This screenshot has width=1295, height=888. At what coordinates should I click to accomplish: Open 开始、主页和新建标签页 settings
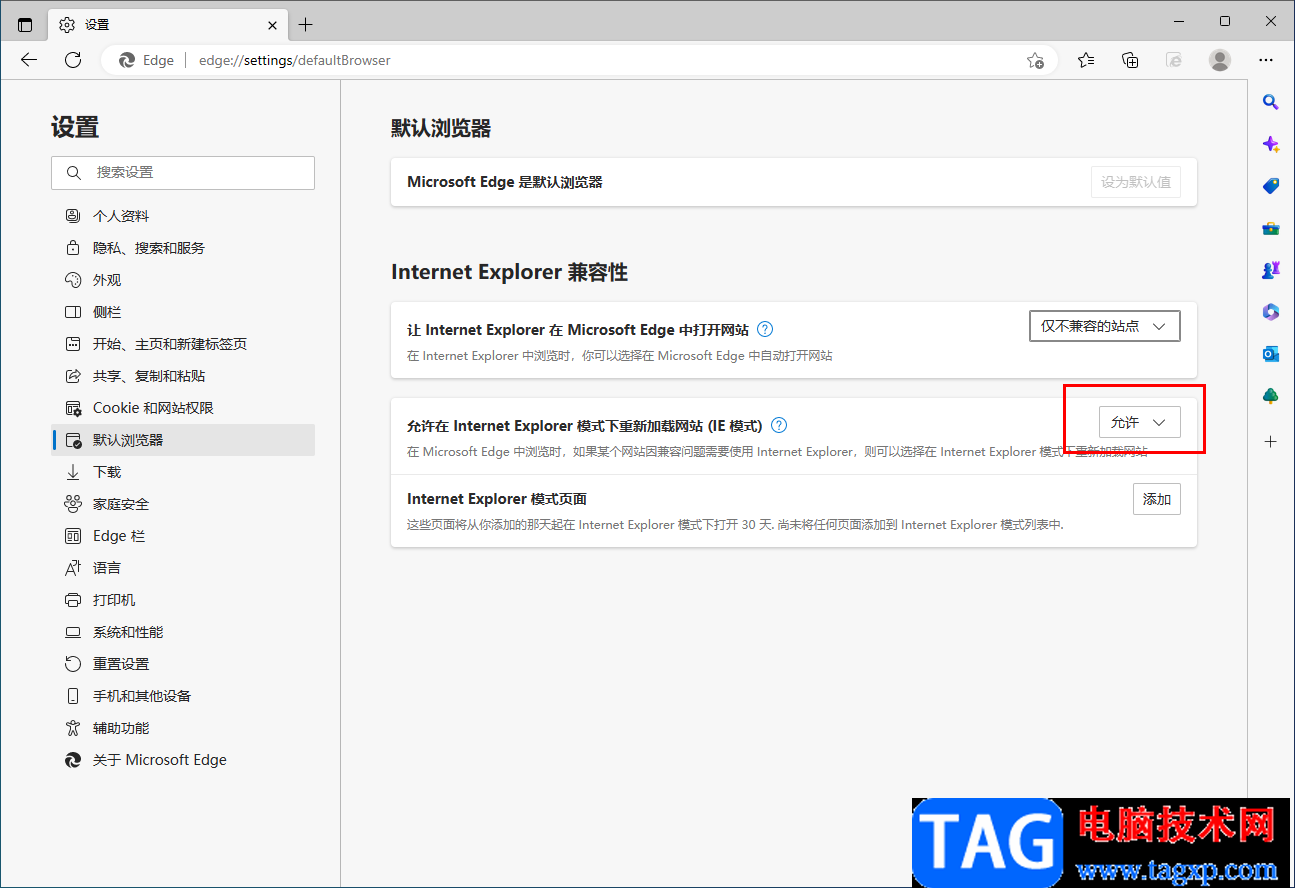point(183,344)
